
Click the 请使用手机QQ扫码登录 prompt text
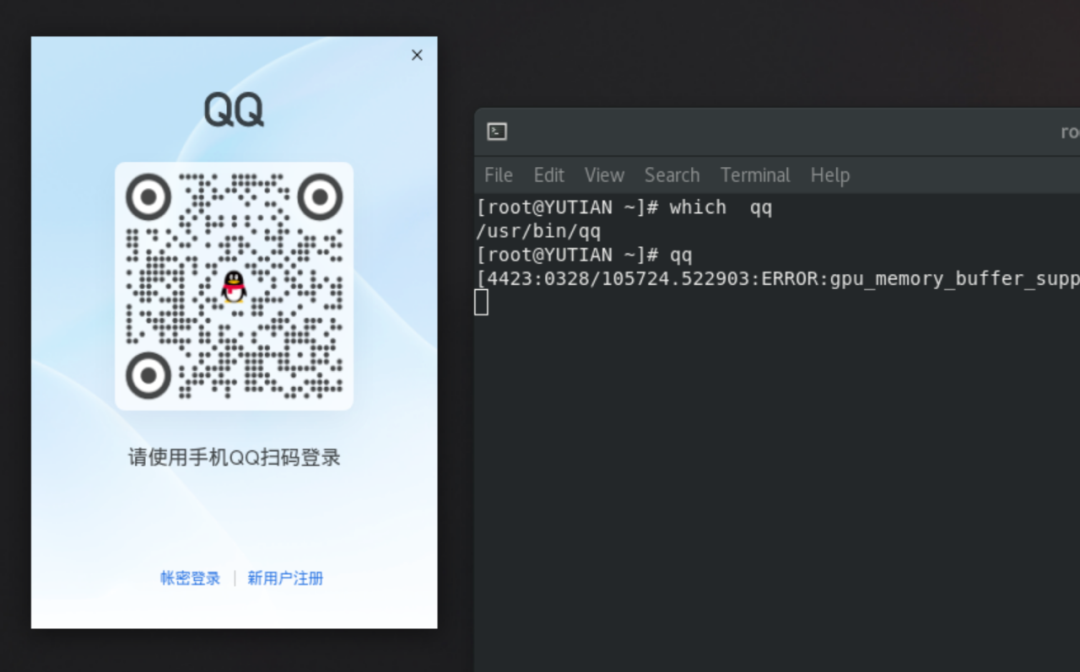point(234,457)
